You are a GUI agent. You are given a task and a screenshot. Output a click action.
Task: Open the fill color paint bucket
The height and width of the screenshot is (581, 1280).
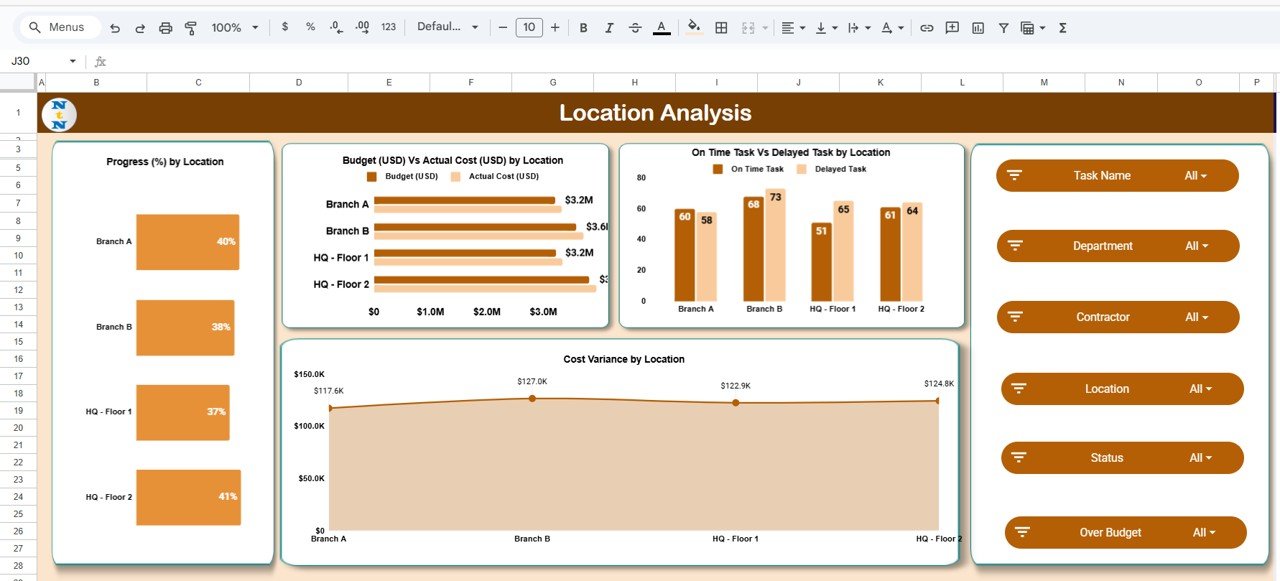point(694,28)
